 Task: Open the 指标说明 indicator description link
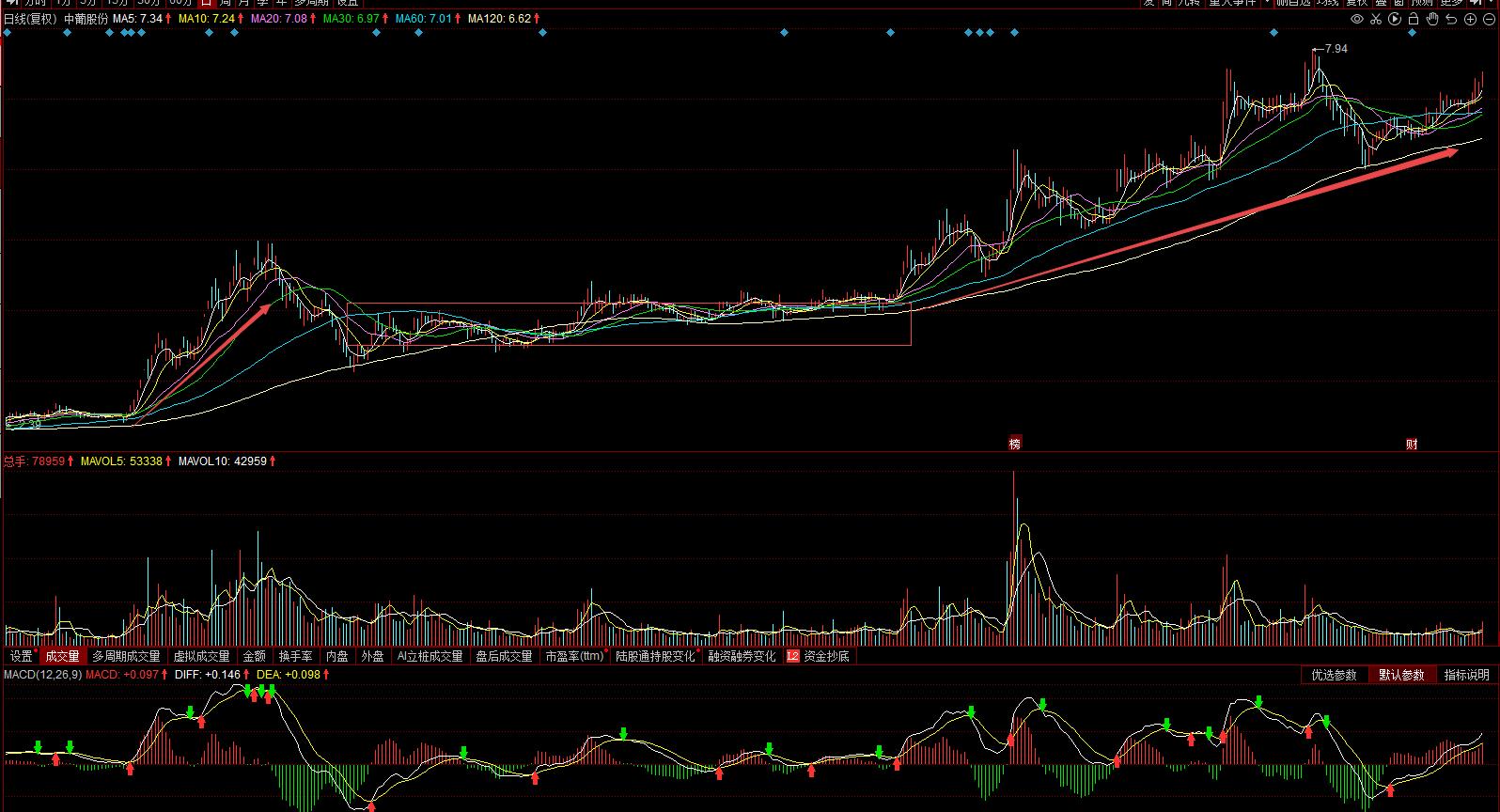coord(1466,675)
